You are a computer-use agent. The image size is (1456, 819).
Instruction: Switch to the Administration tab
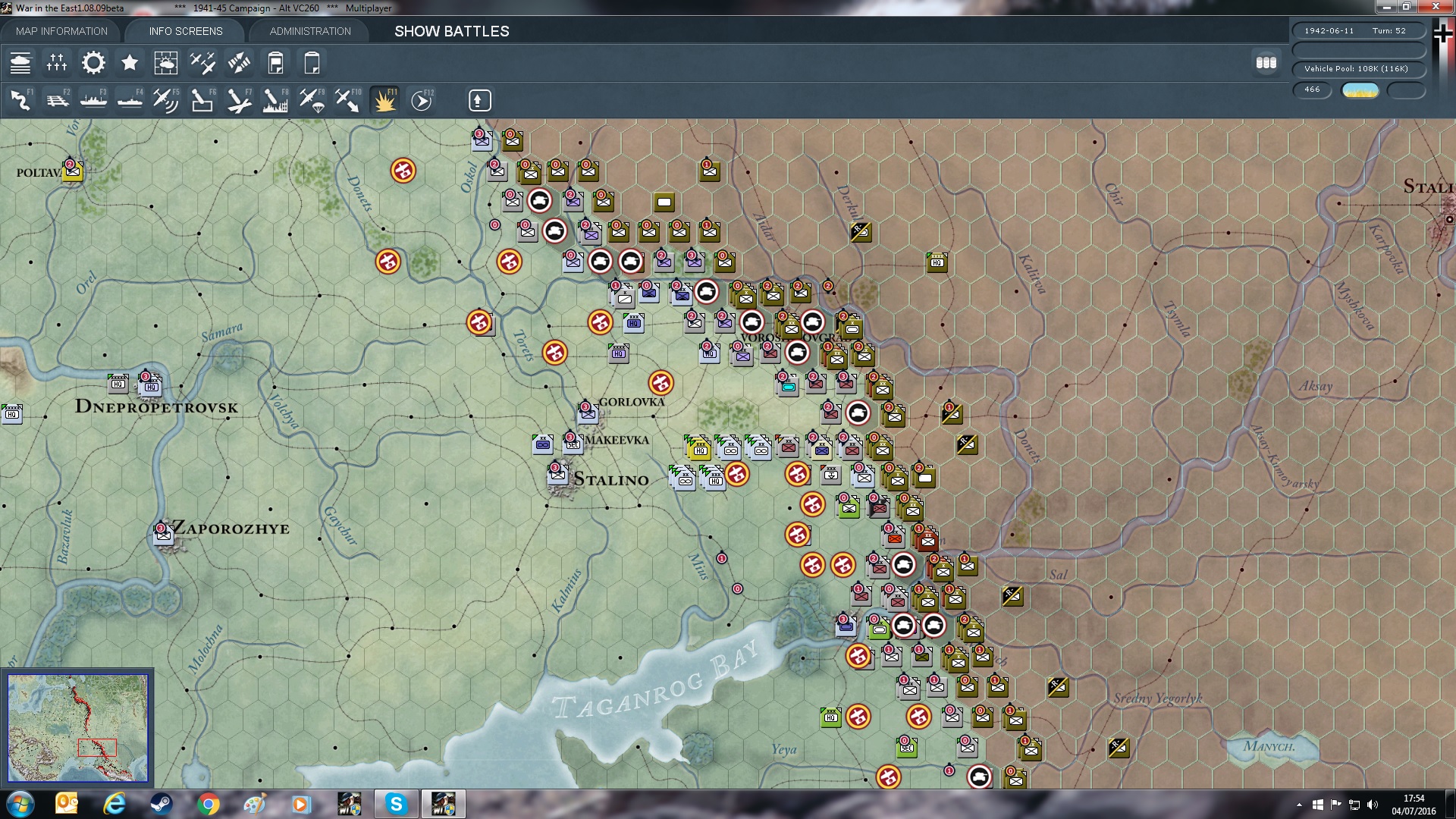[x=310, y=31]
